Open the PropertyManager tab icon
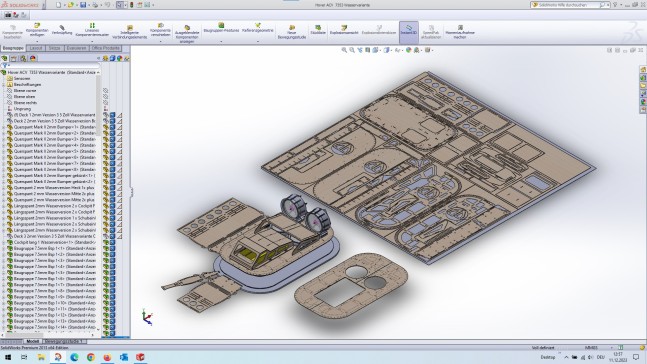This screenshot has height=364, width=647. click(x=14, y=58)
